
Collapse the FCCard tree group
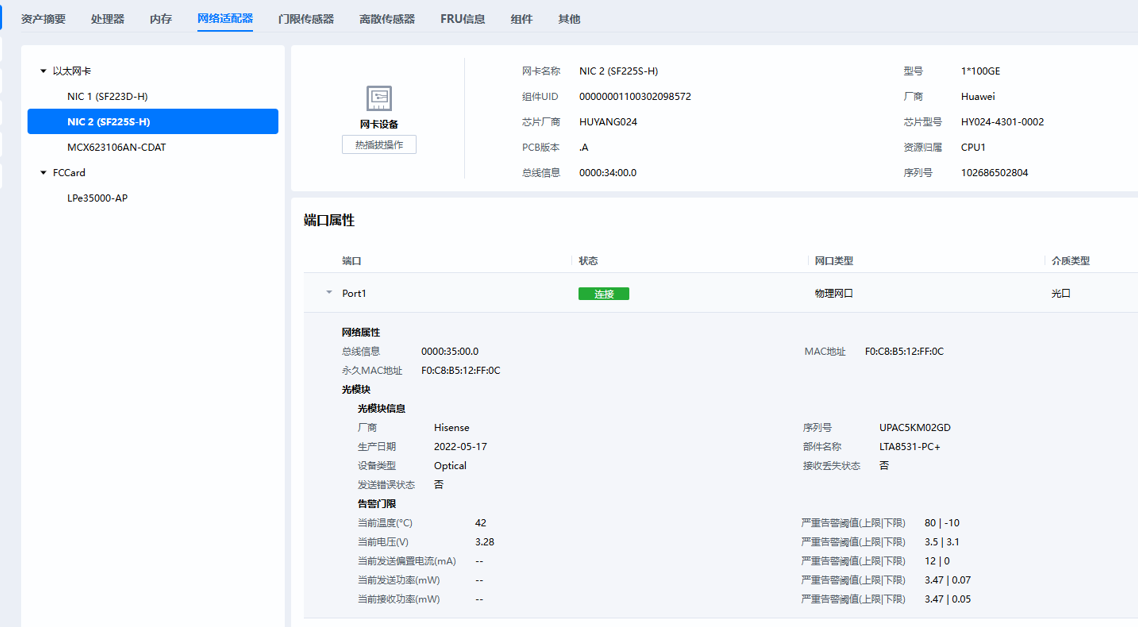coord(44,173)
